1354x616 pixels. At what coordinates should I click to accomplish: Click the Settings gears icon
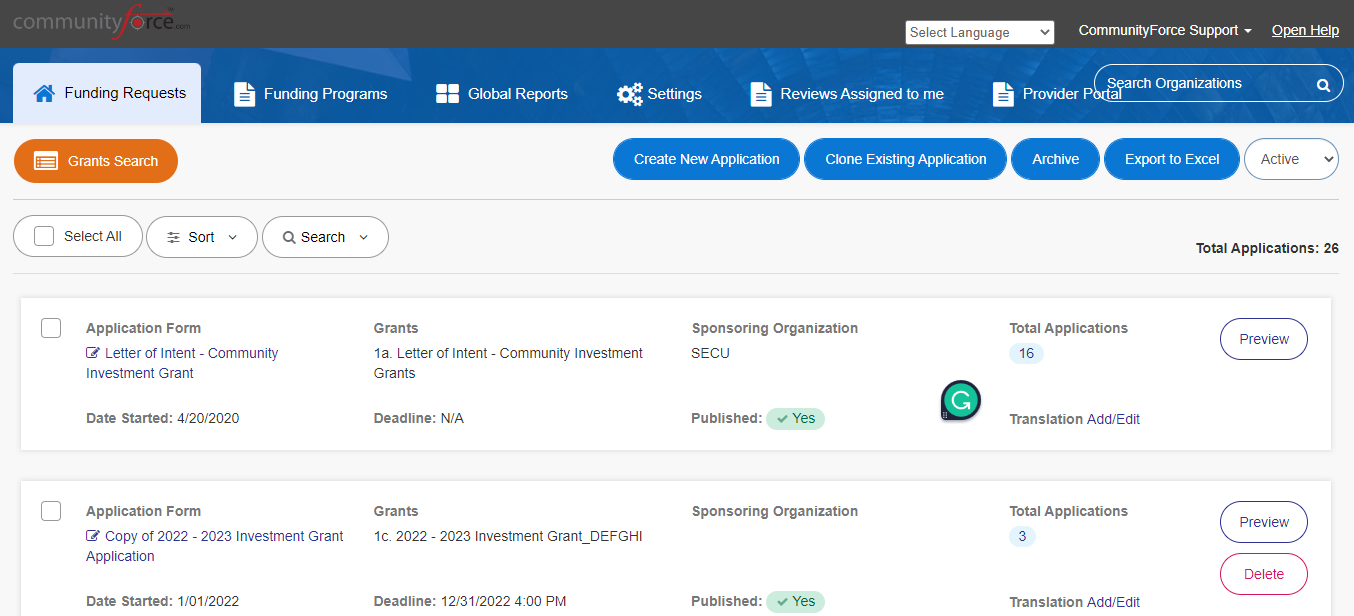(x=630, y=94)
